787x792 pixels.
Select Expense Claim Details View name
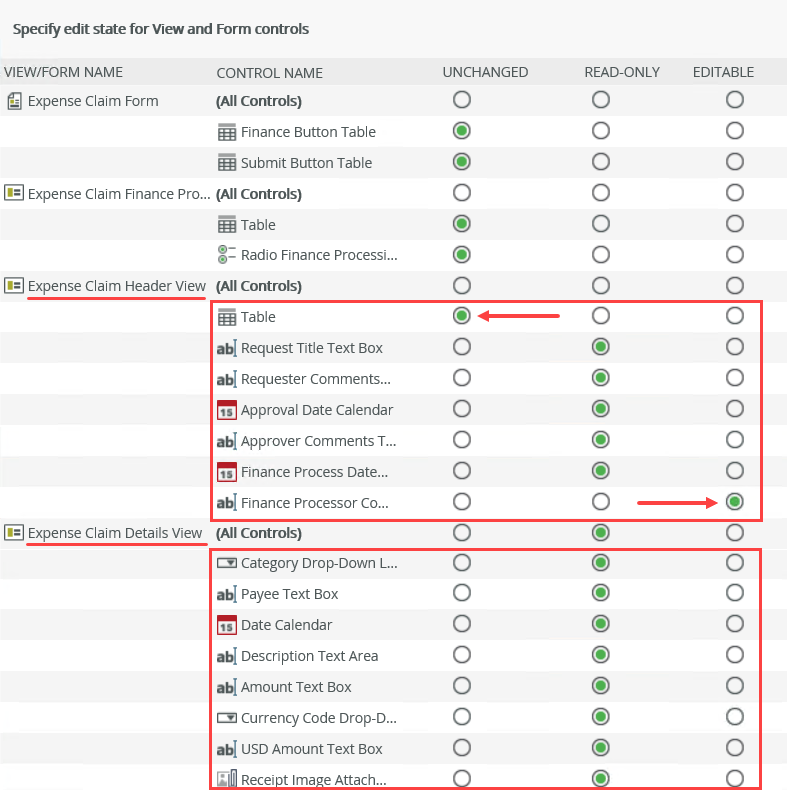coord(115,533)
